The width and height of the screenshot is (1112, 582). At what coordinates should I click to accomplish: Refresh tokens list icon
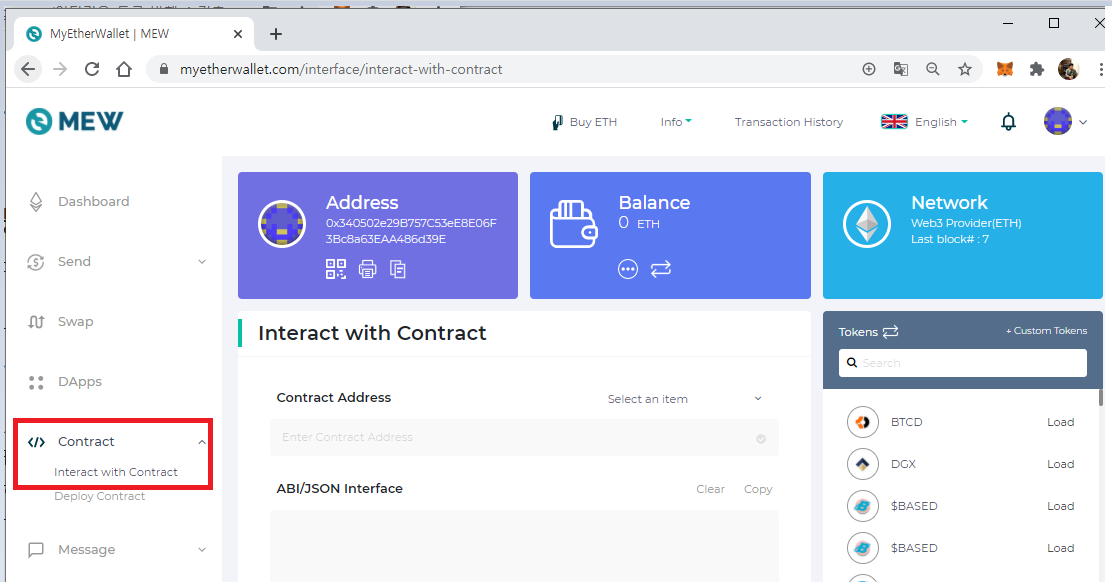point(891,332)
